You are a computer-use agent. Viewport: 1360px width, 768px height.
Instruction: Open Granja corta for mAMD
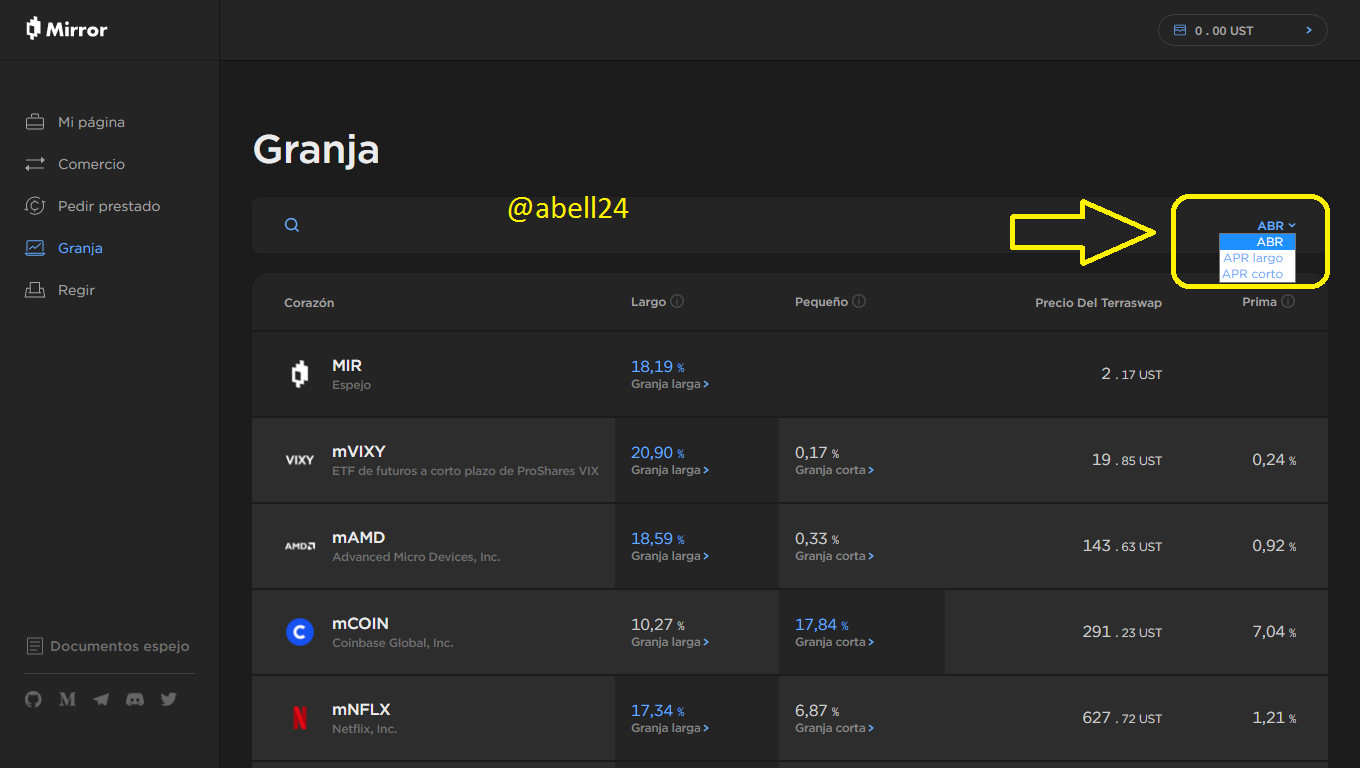coord(834,556)
